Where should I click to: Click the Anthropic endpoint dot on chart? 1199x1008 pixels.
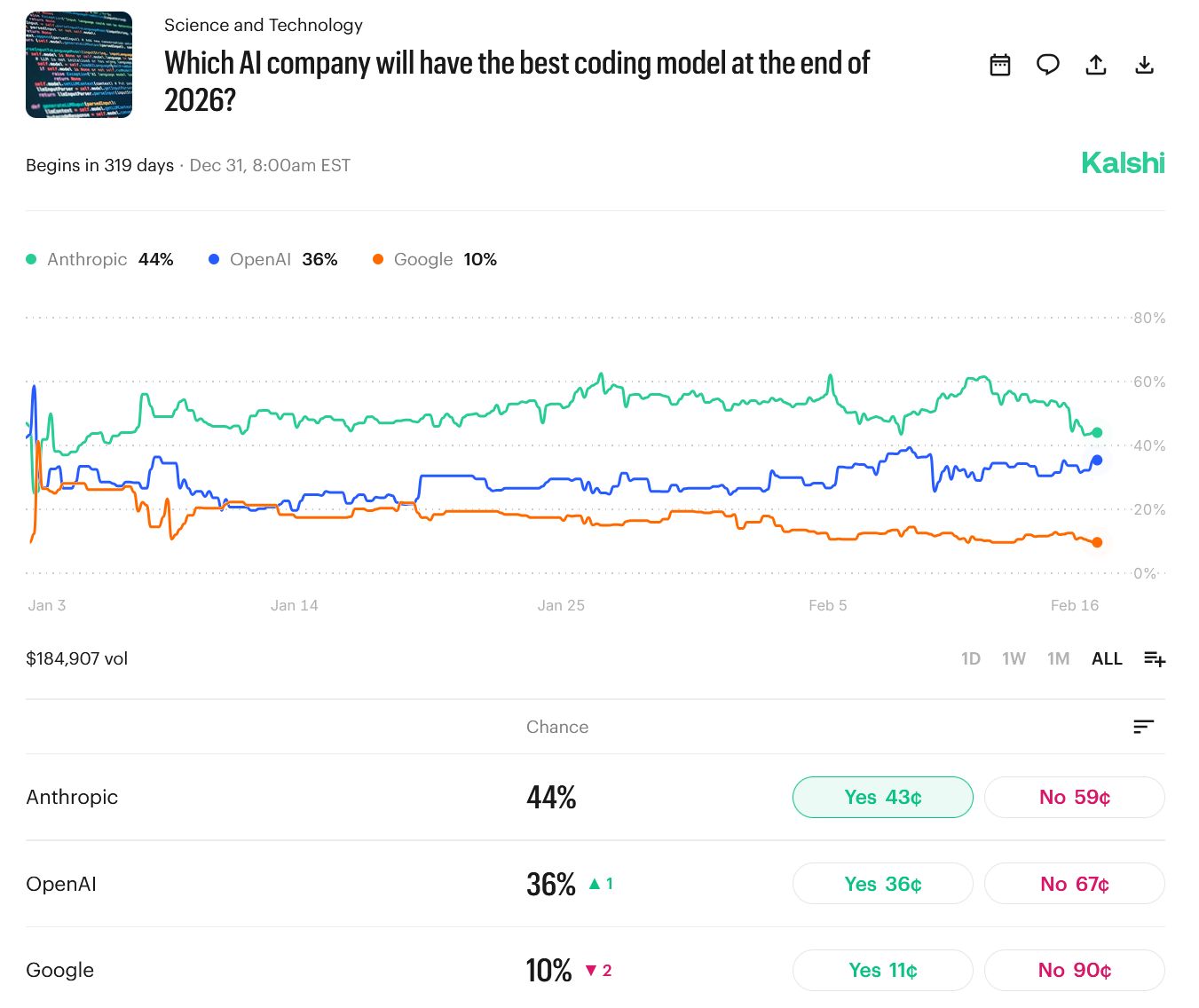pyautogui.click(x=1097, y=432)
